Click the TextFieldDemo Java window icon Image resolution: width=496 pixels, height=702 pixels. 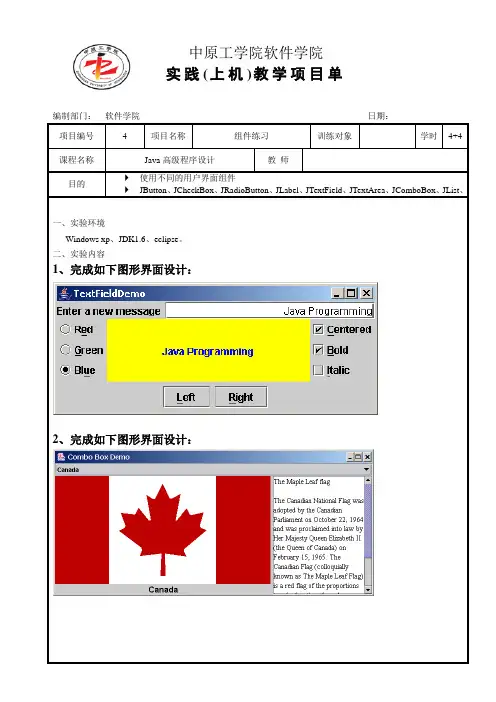[x=65, y=294]
